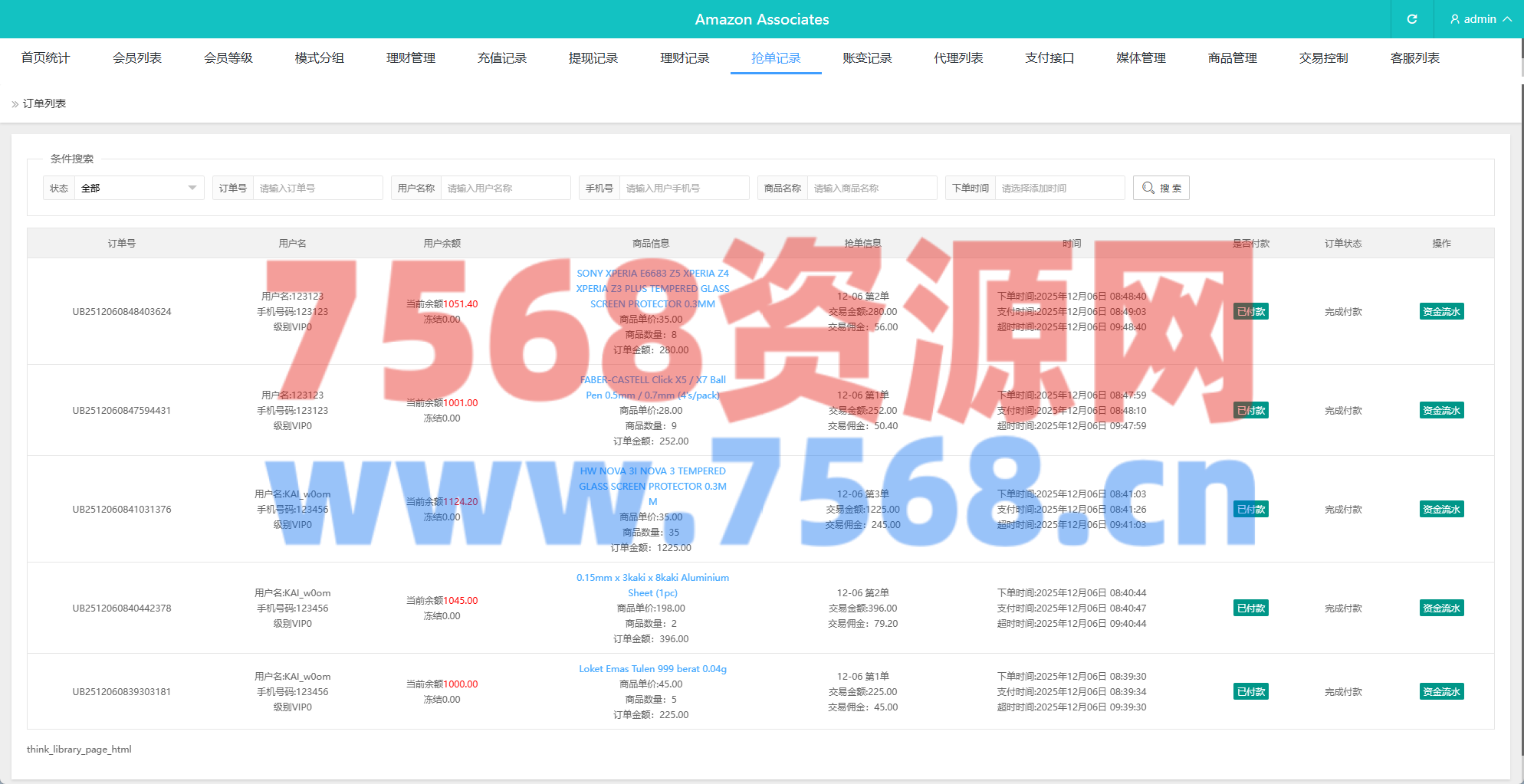Open the Loket Emas Tulen product link

tap(652, 669)
